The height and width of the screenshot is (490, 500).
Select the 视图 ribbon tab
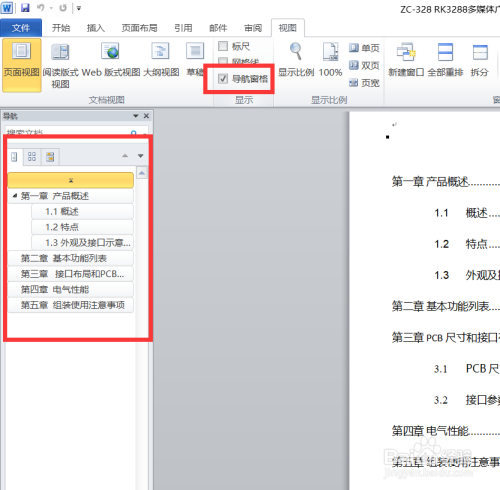[288, 28]
